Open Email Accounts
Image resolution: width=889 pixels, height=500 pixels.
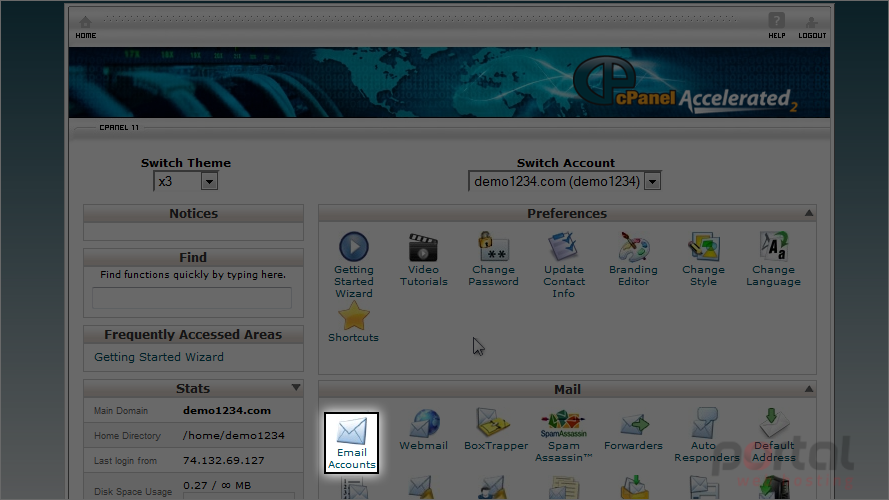tap(352, 443)
